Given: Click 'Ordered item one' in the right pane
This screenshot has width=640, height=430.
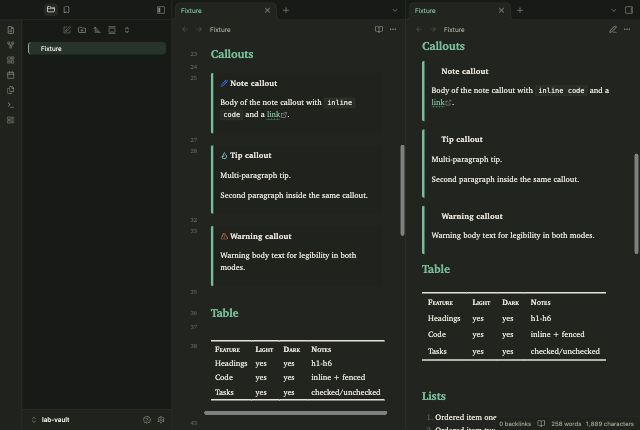Looking at the screenshot, I should [x=465, y=417].
